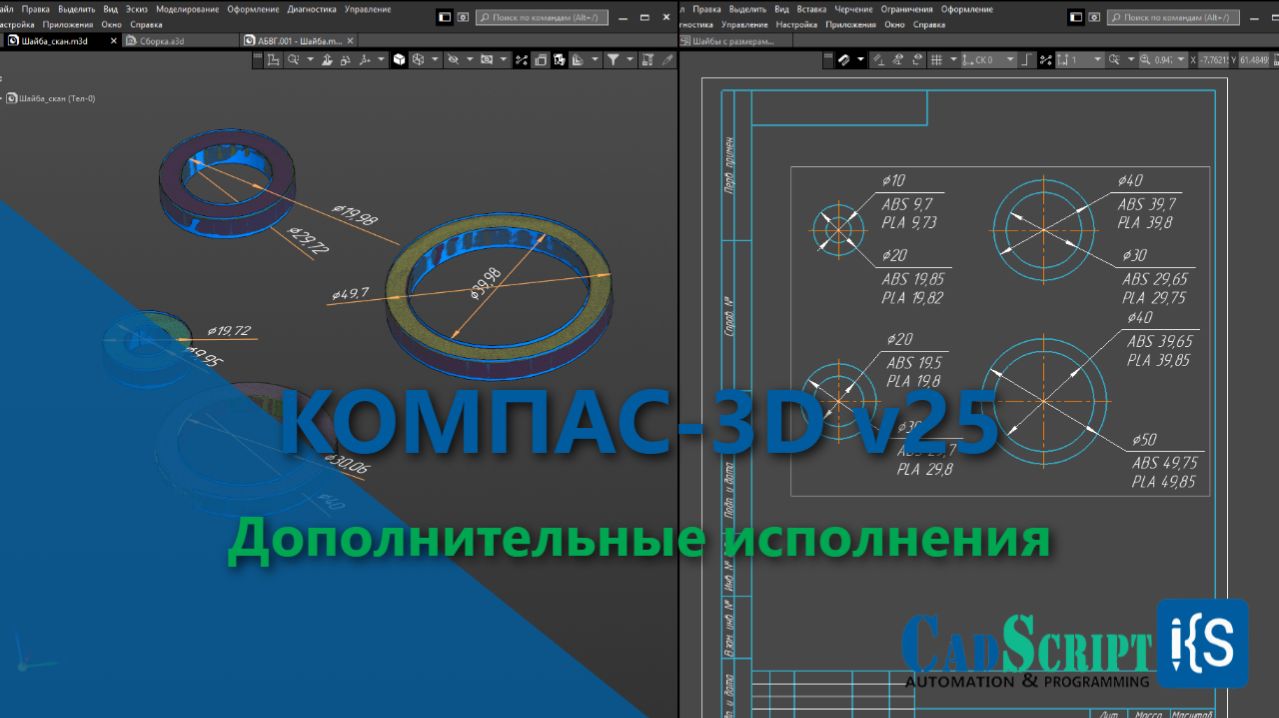Viewport: 1279px width, 718px height.
Task: Click the first of the two layer-state icons before the grid
Action: 896,60
